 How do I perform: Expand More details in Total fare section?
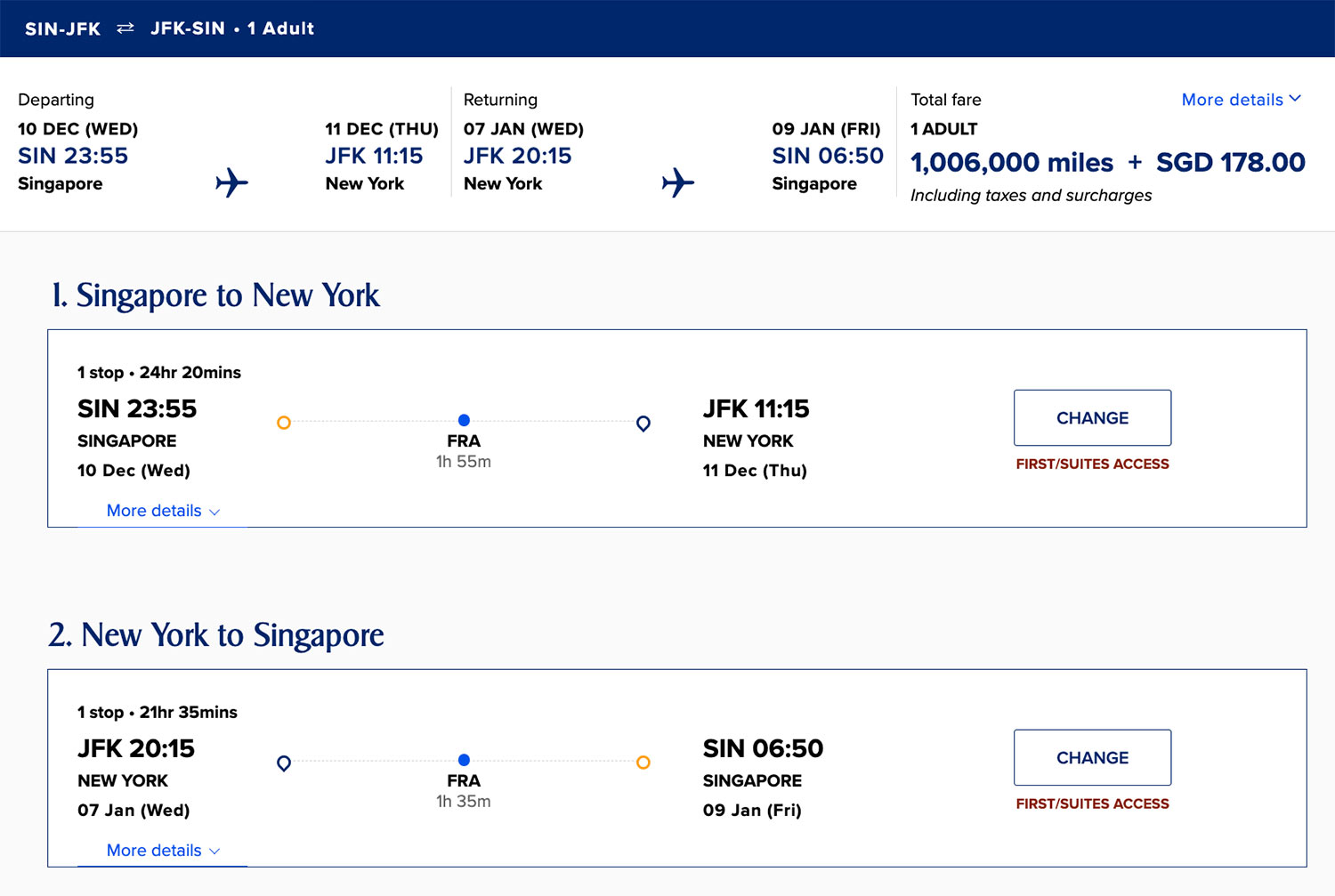point(1241,100)
